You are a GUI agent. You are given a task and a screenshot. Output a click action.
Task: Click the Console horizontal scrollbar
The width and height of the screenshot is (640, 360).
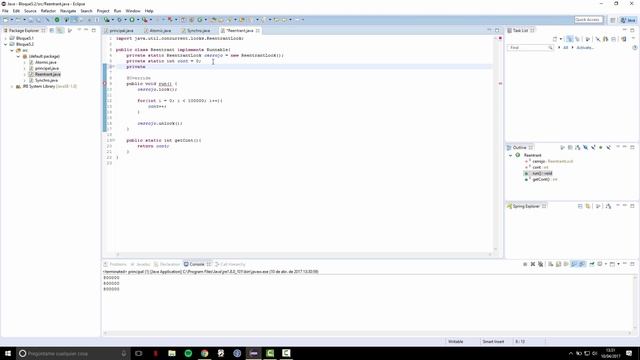[x=367, y=333]
